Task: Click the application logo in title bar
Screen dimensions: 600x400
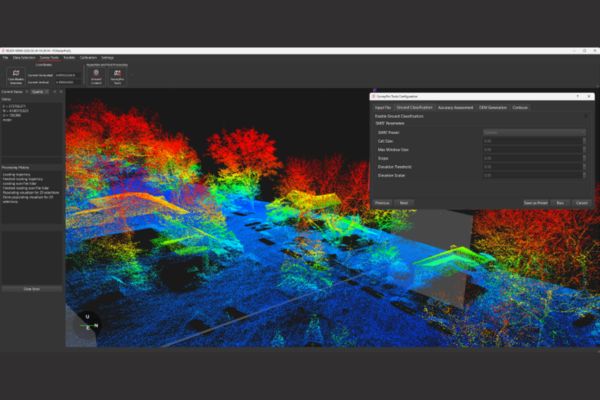Action: pos(5,50)
